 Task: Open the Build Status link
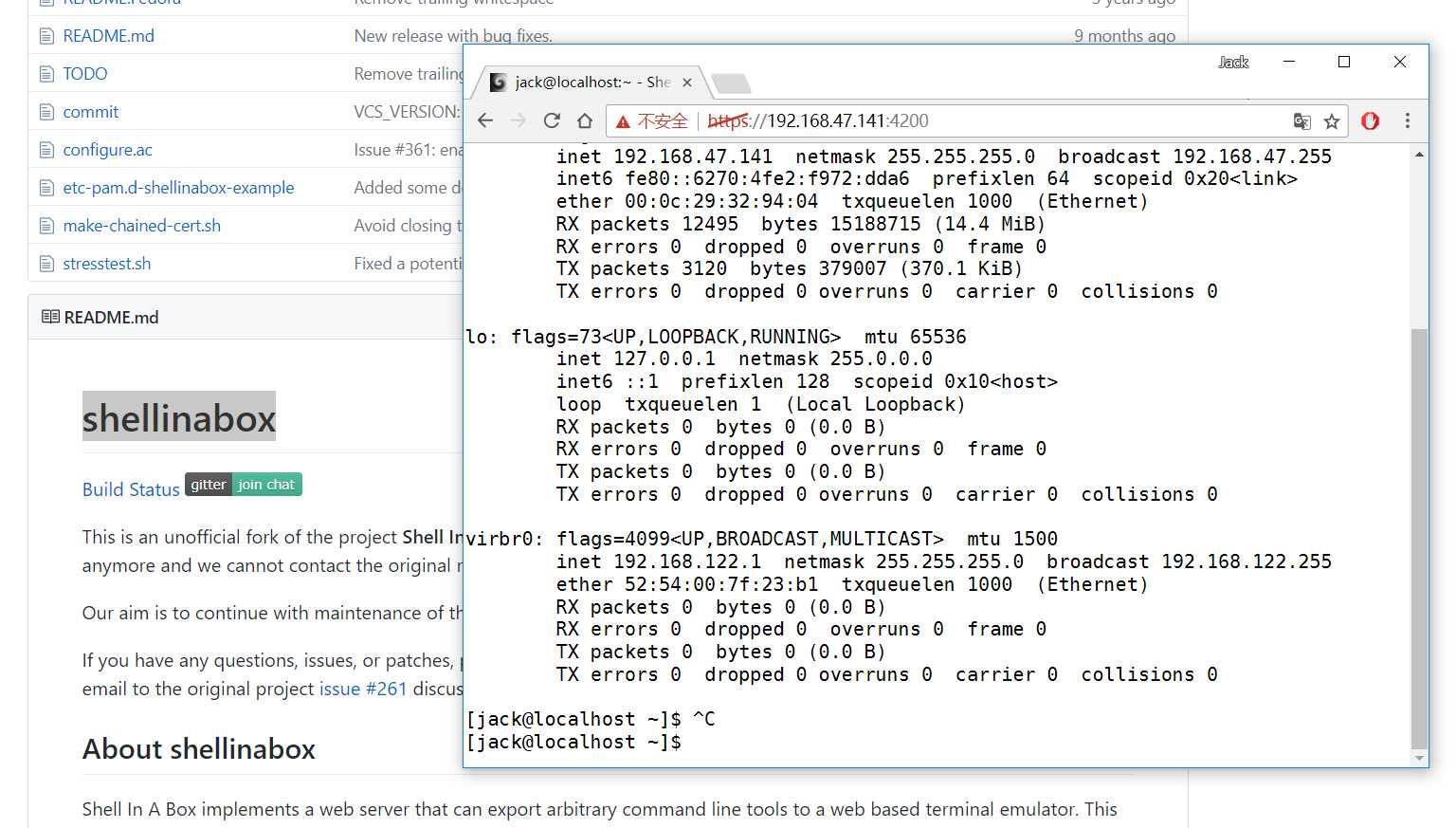click(131, 489)
